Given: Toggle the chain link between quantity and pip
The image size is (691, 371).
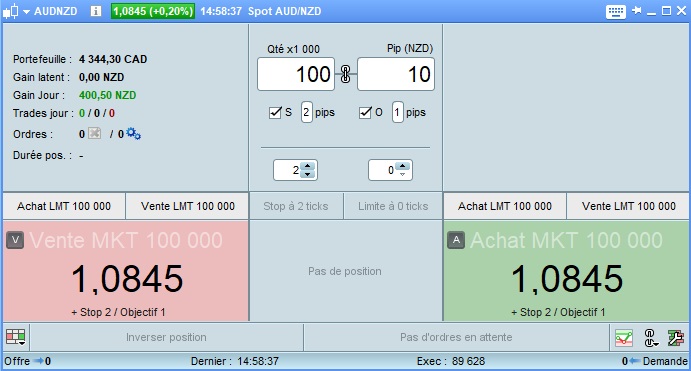Looking at the screenshot, I should tap(346, 74).
